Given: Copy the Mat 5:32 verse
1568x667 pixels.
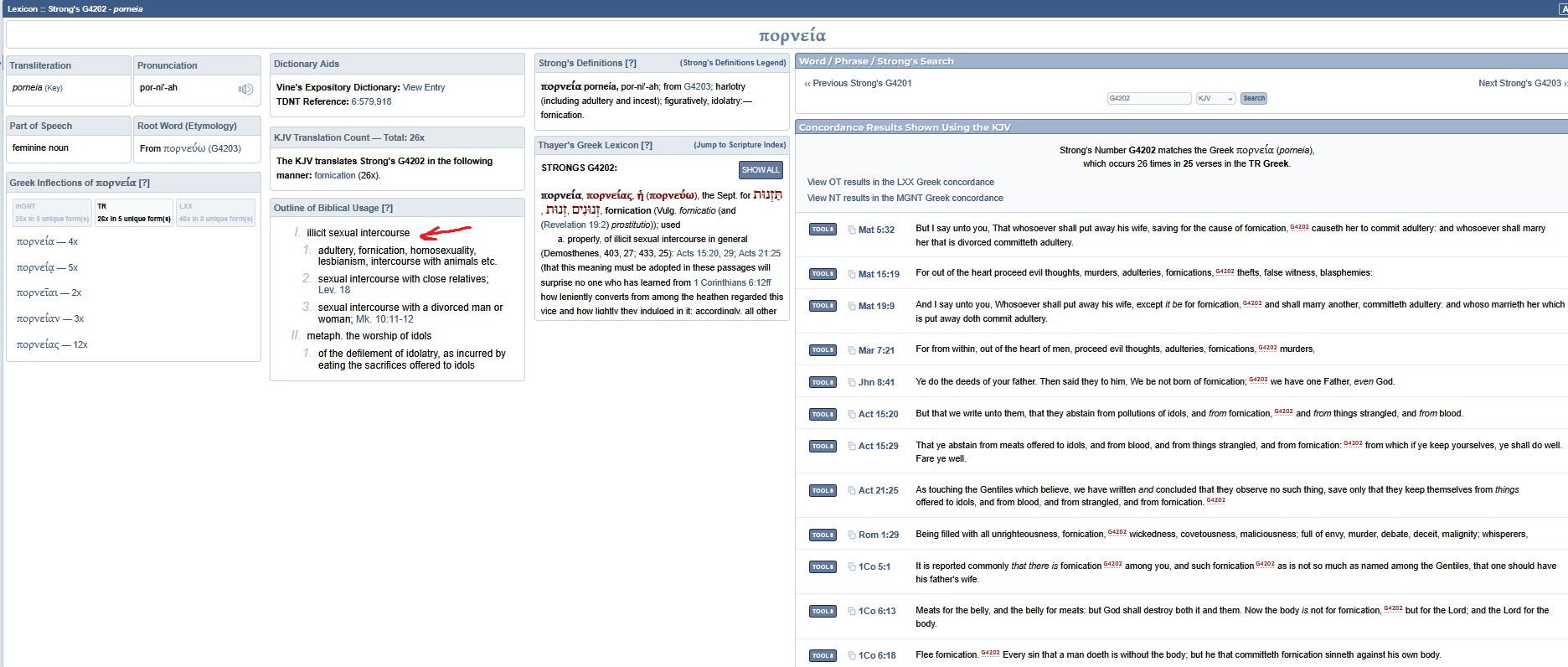Looking at the screenshot, I should coord(851,230).
